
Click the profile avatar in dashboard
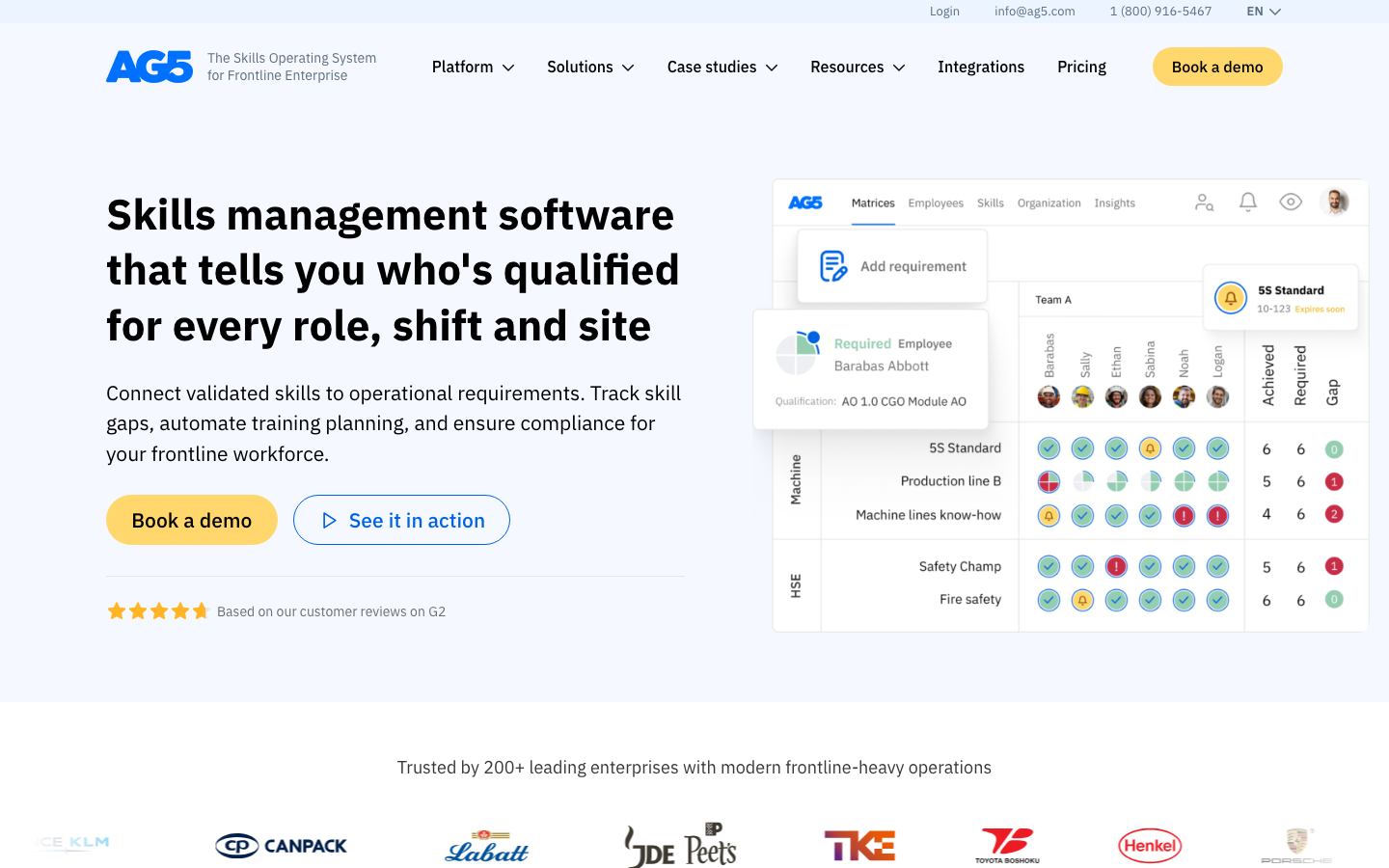[1335, 202]
